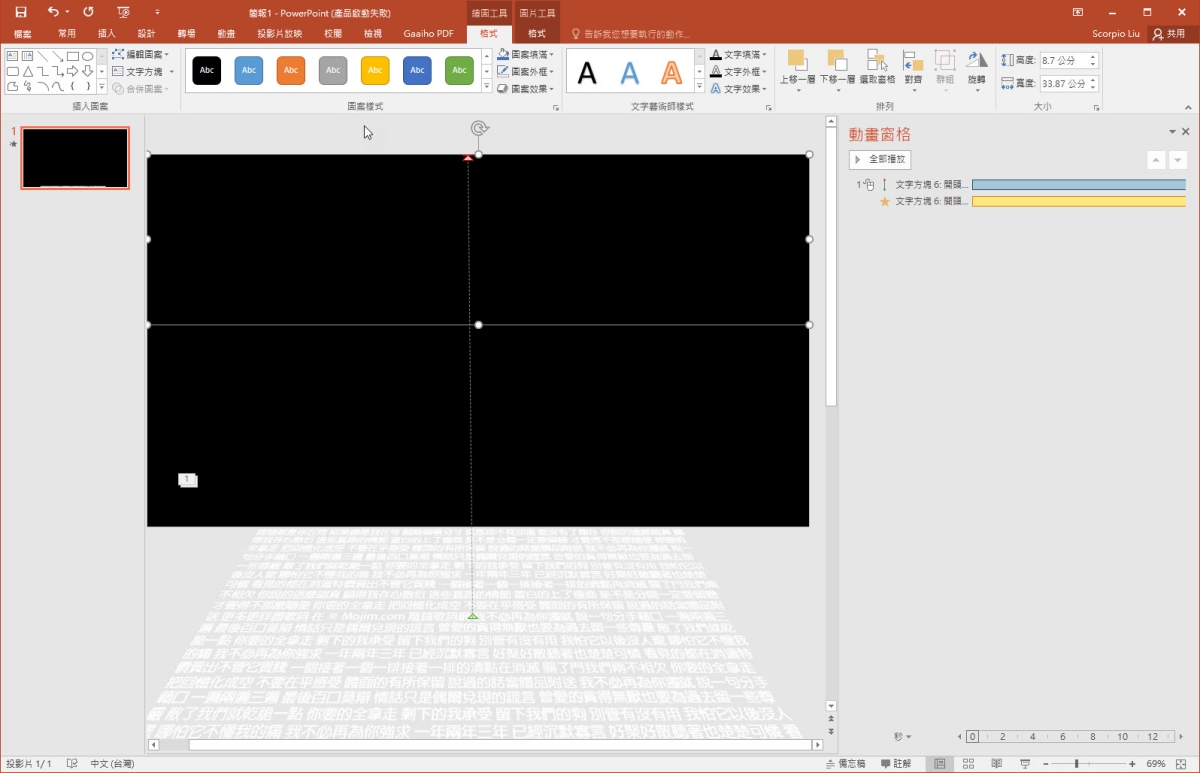This screenshot has height=773, width=1200.
Task: Toggle the Notes (備忘稿) pane
Action: pos(846,764)
